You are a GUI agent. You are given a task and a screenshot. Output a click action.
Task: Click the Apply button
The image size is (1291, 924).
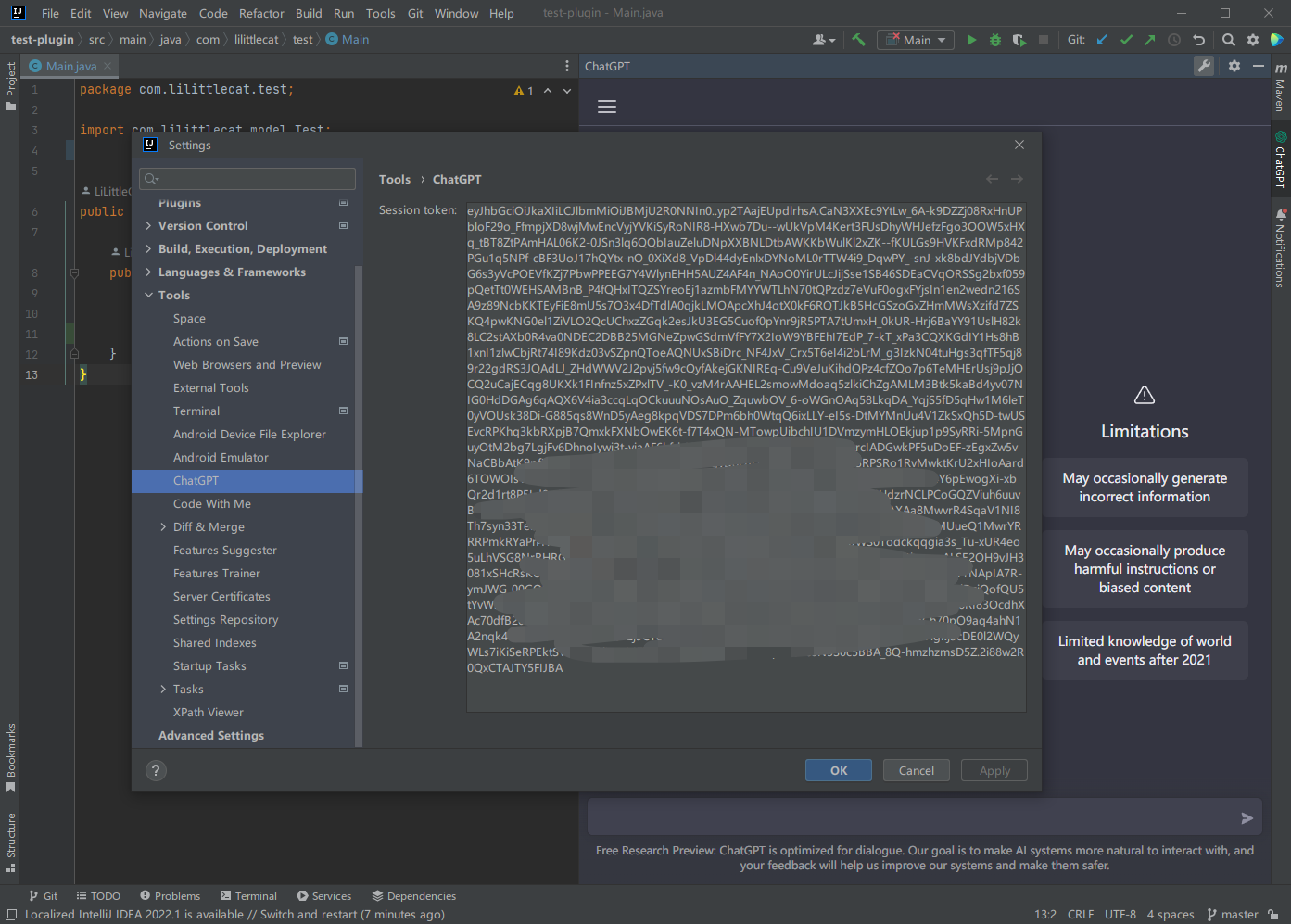point(994,770)
